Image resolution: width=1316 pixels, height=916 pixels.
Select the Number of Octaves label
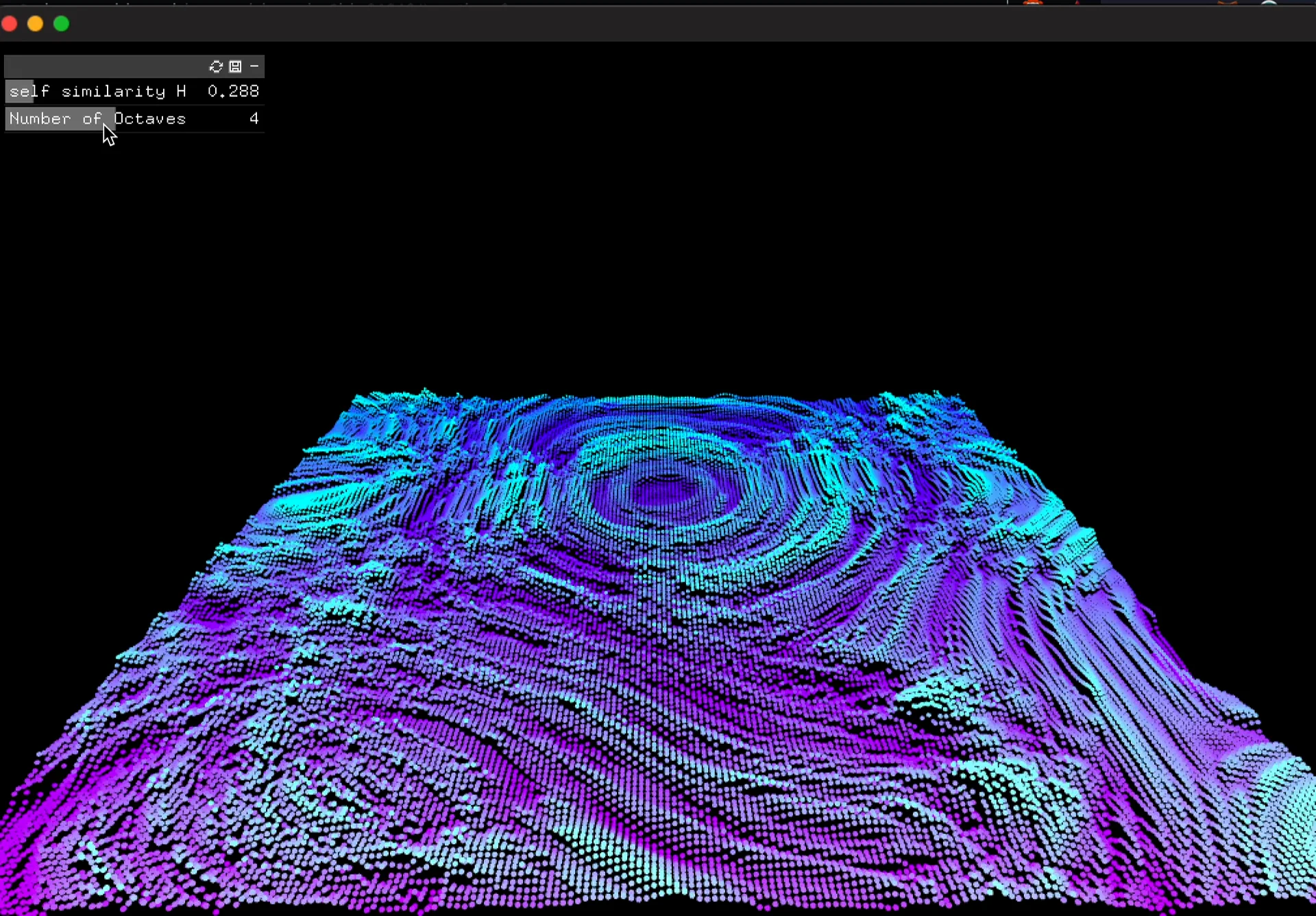pyautogui.click(x=96, y=119)
